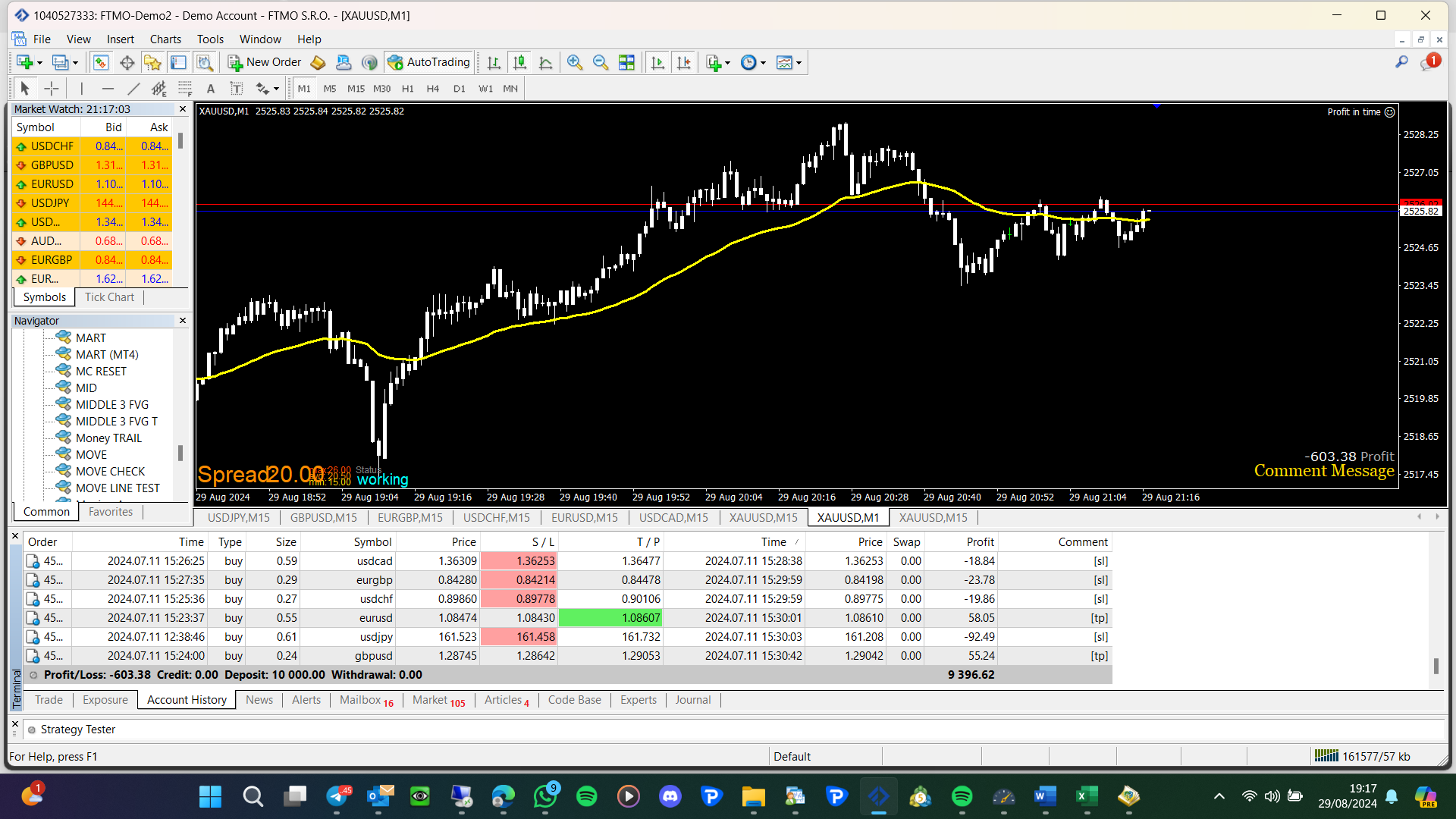This screenshot has height=819, width=1456.
Task: Open the search magnifier in toolbar
Action: (x=1401, y=62)
